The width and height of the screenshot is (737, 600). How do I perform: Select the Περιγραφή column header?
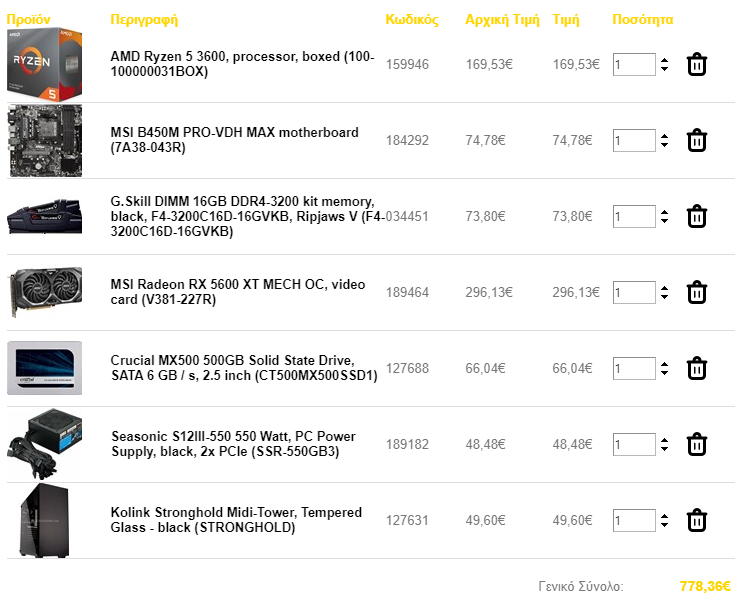(144, 20)
